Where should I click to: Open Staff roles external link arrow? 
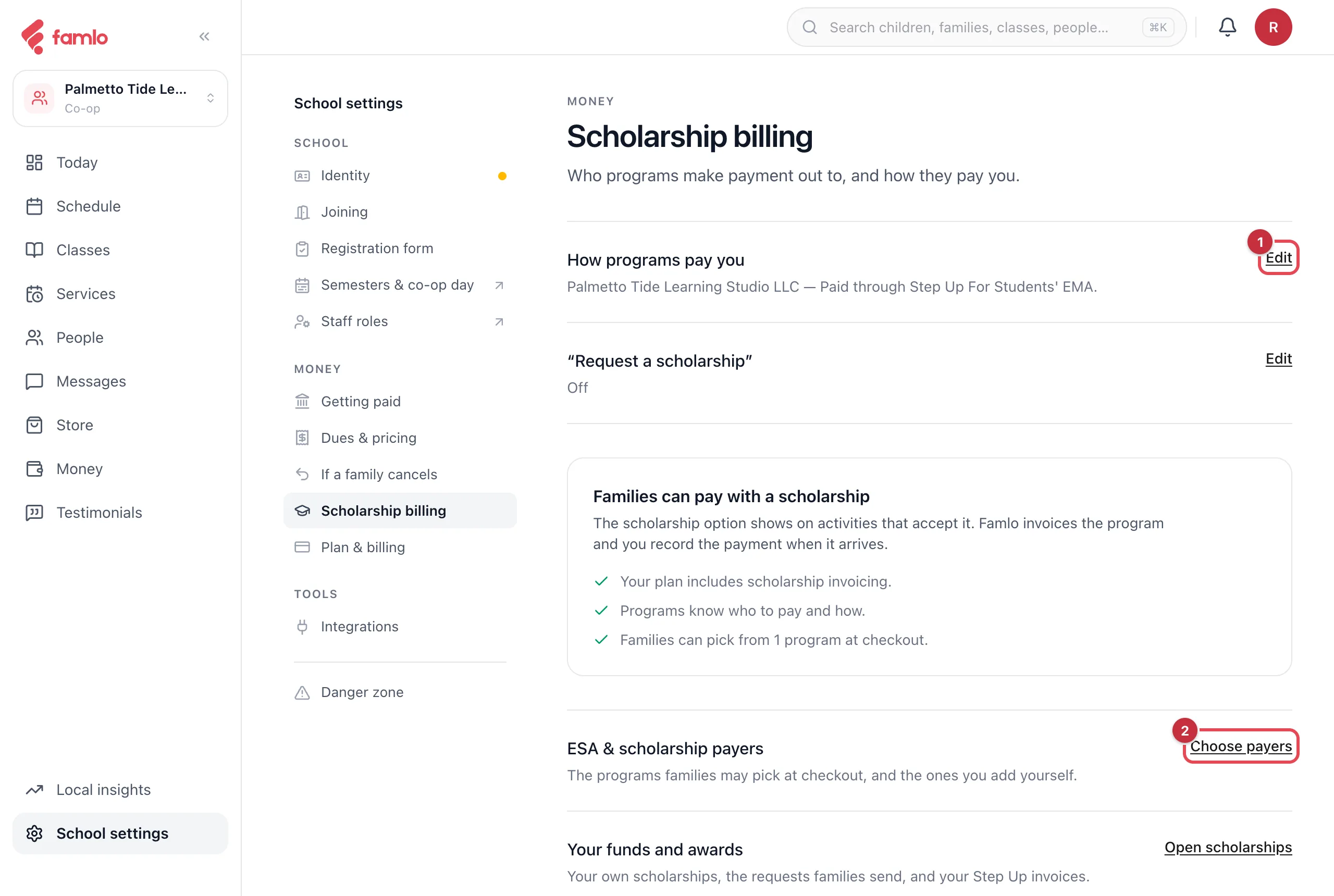pos(499,322)
